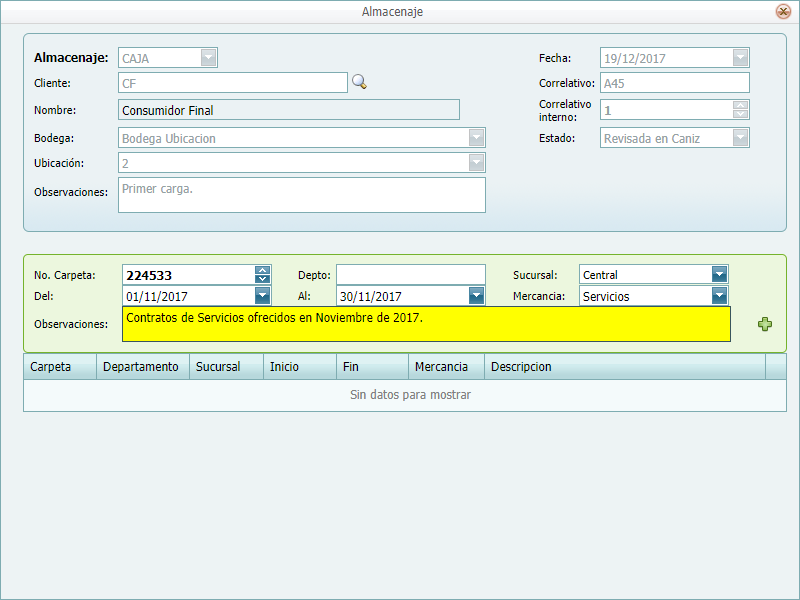Click the Correlativo field showing A45
The width and height of the screenshot is (800, 600).
[x=674, y=83]
